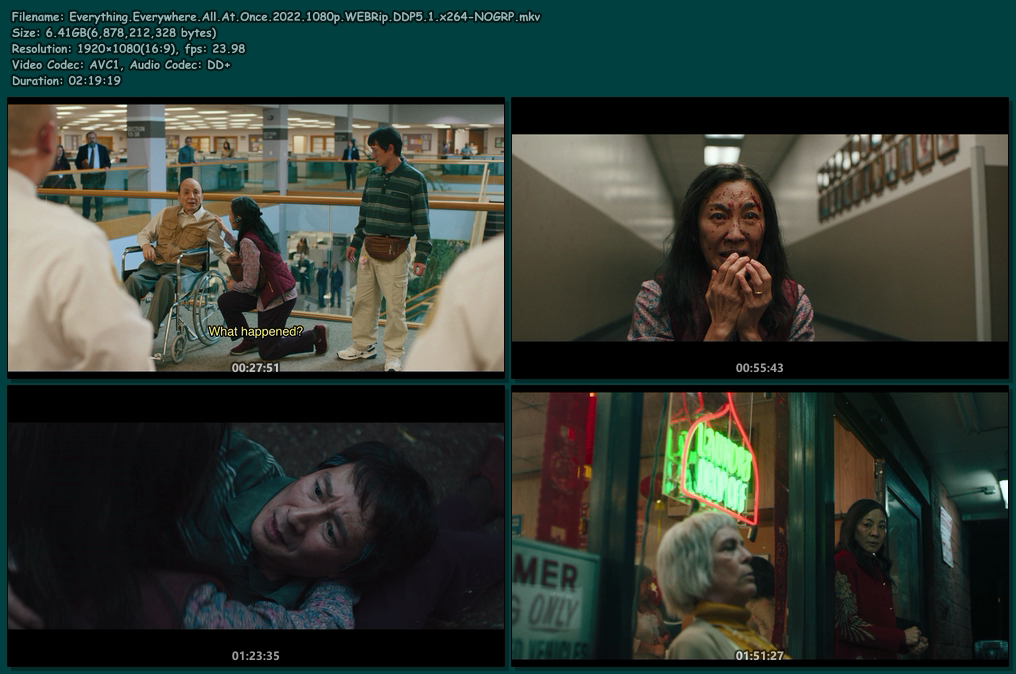This screenshot has height=674, width=1016.
Task: Open the thumbnail at 01:51:27
Action: (x=760, y=526)
